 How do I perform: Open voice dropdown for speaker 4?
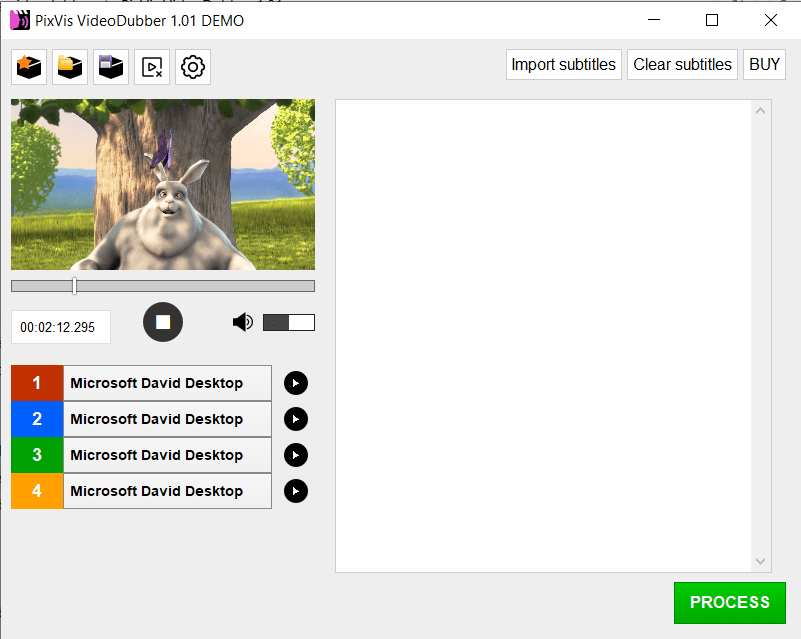pyautogui.click(x=167, y=491)
